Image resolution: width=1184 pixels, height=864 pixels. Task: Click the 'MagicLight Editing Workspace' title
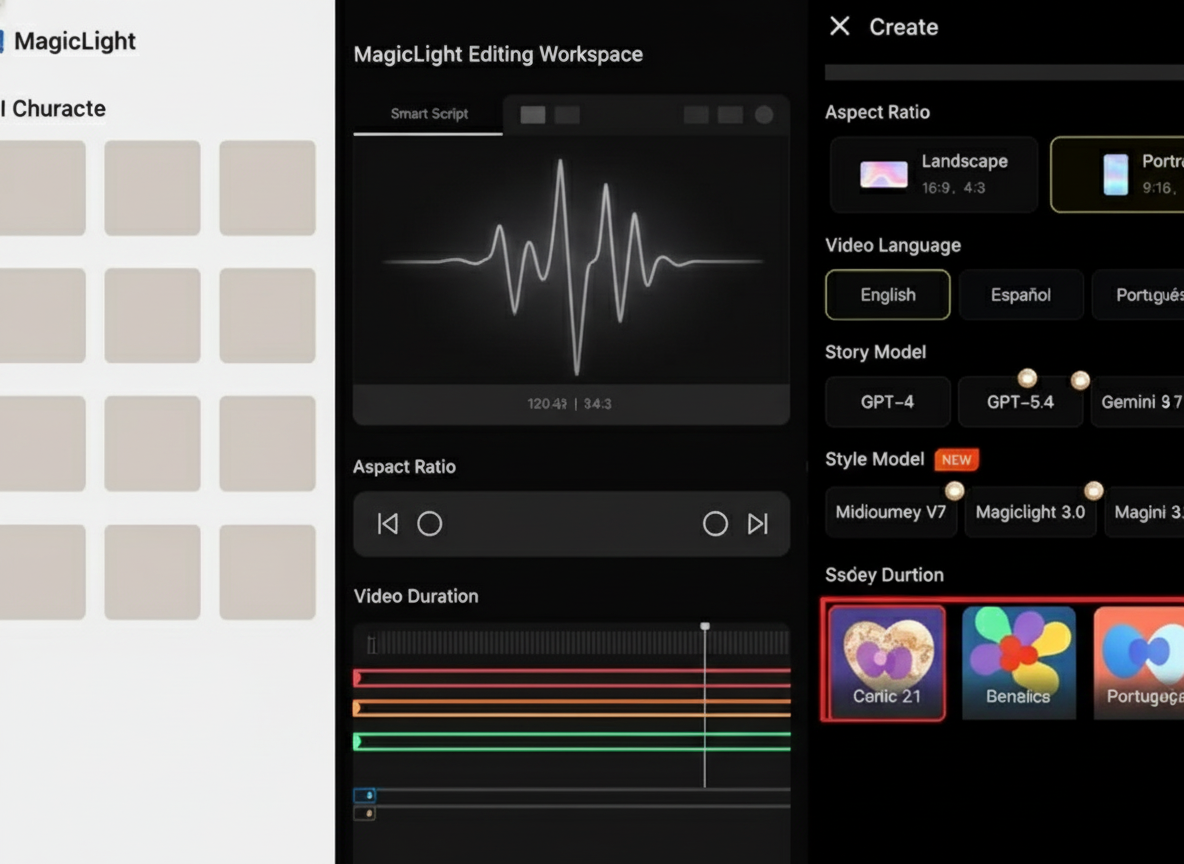[x=498, y=54]
